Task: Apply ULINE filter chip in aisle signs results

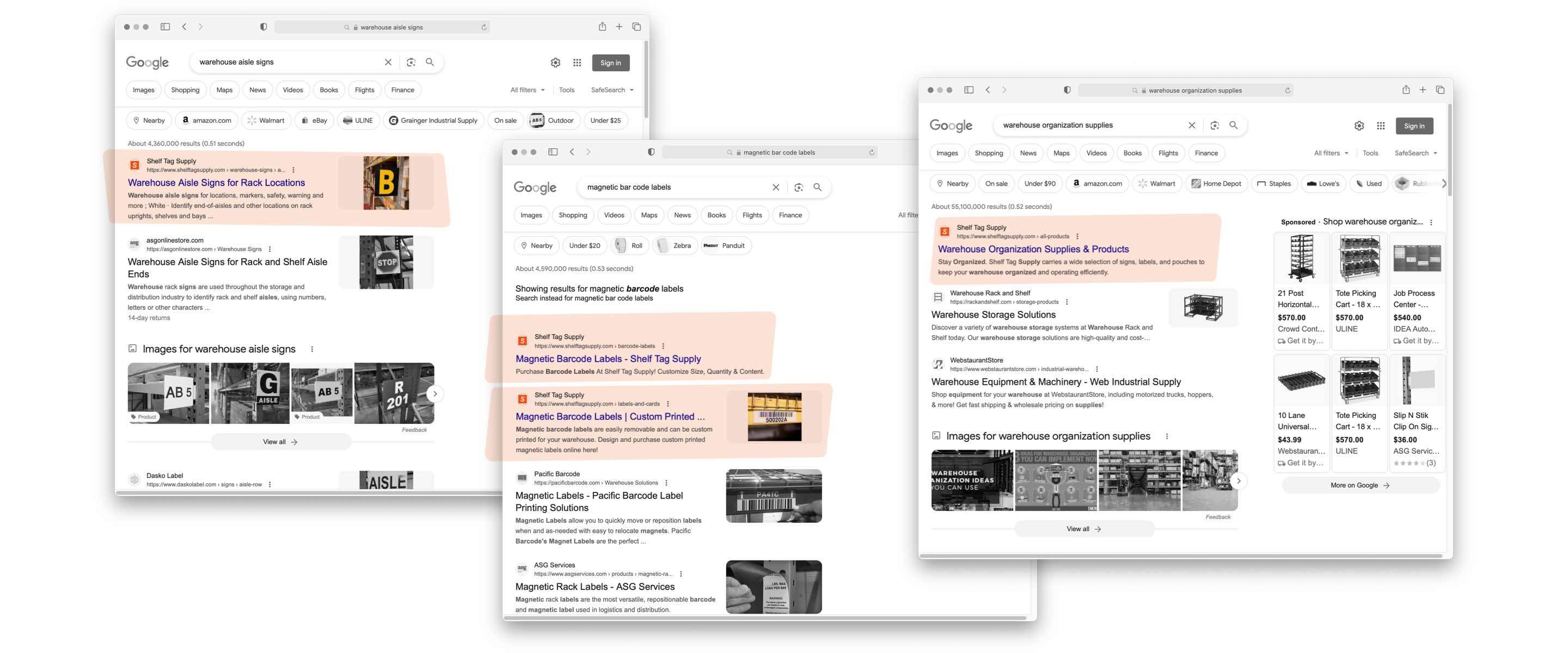Action: 358,120
